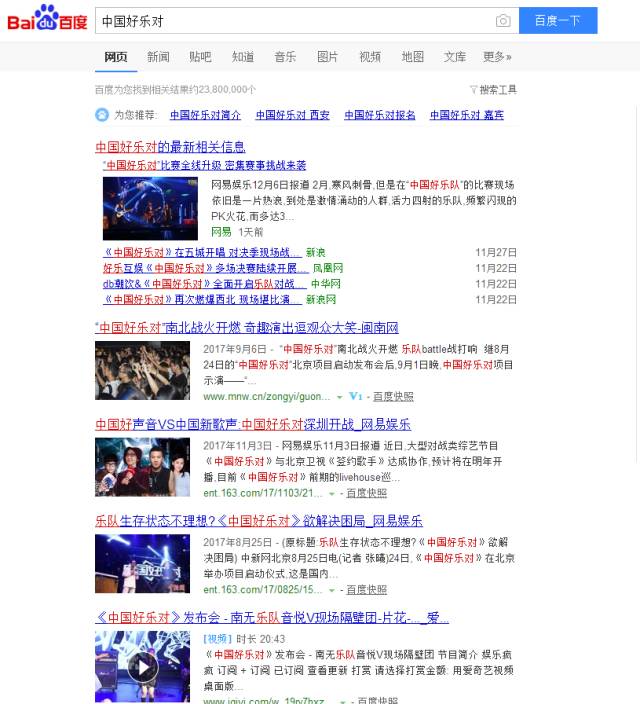
Task: Open 凤凰网 news 多场决赛陆续开展
Action: click(x=206, y=268)
